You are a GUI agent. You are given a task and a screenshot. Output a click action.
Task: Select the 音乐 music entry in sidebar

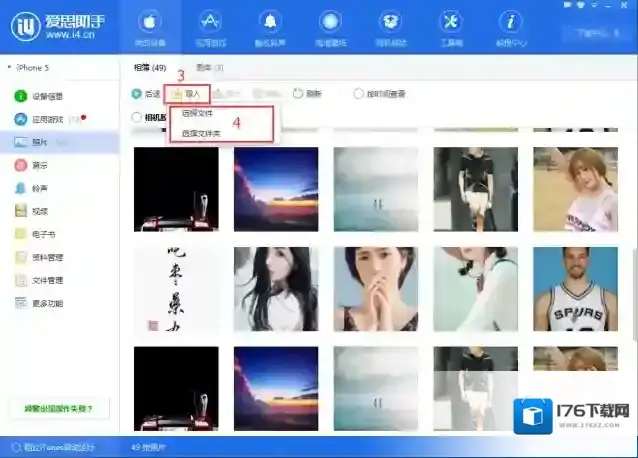pos(31,165)
